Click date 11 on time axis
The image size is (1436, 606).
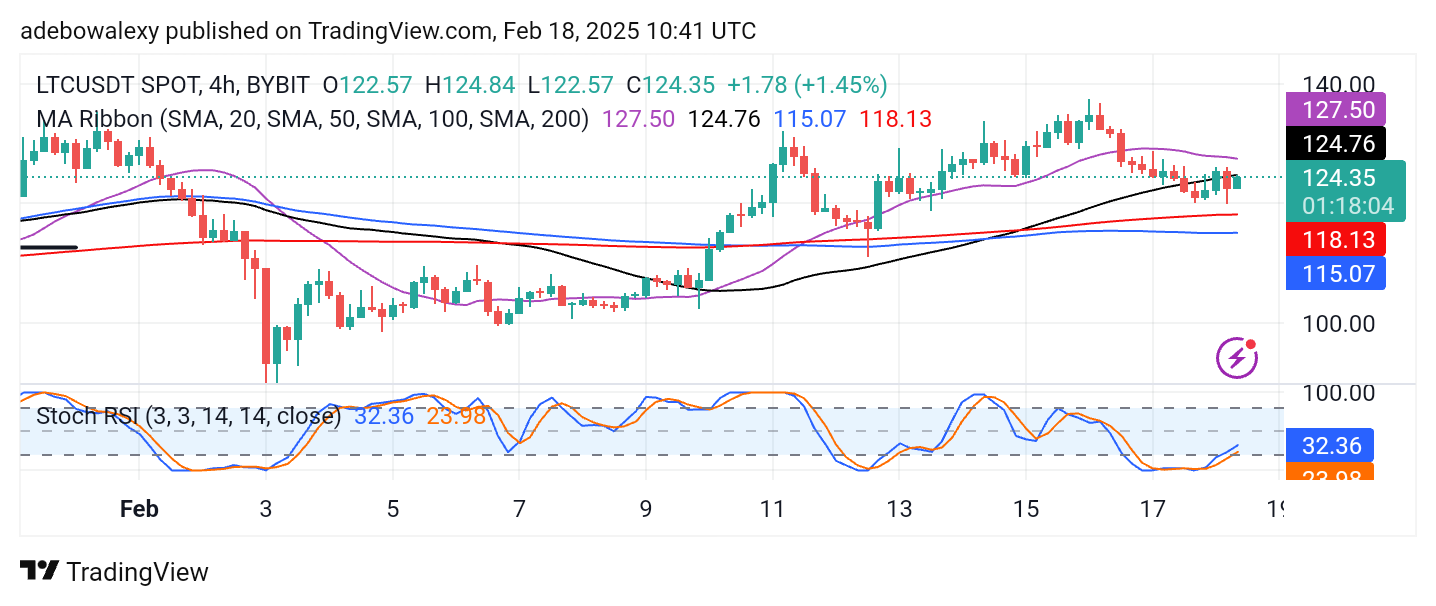(x=771, y=509)
